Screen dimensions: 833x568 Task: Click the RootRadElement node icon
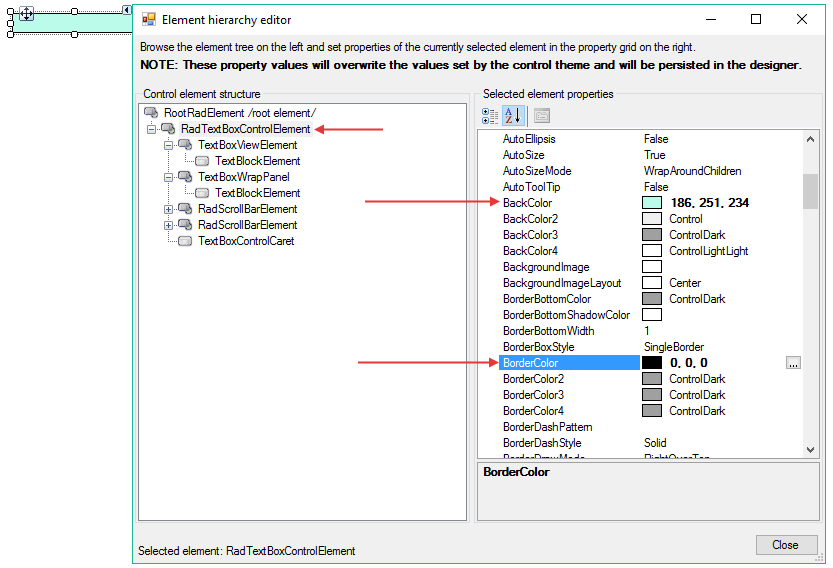[x=151, y=113]
